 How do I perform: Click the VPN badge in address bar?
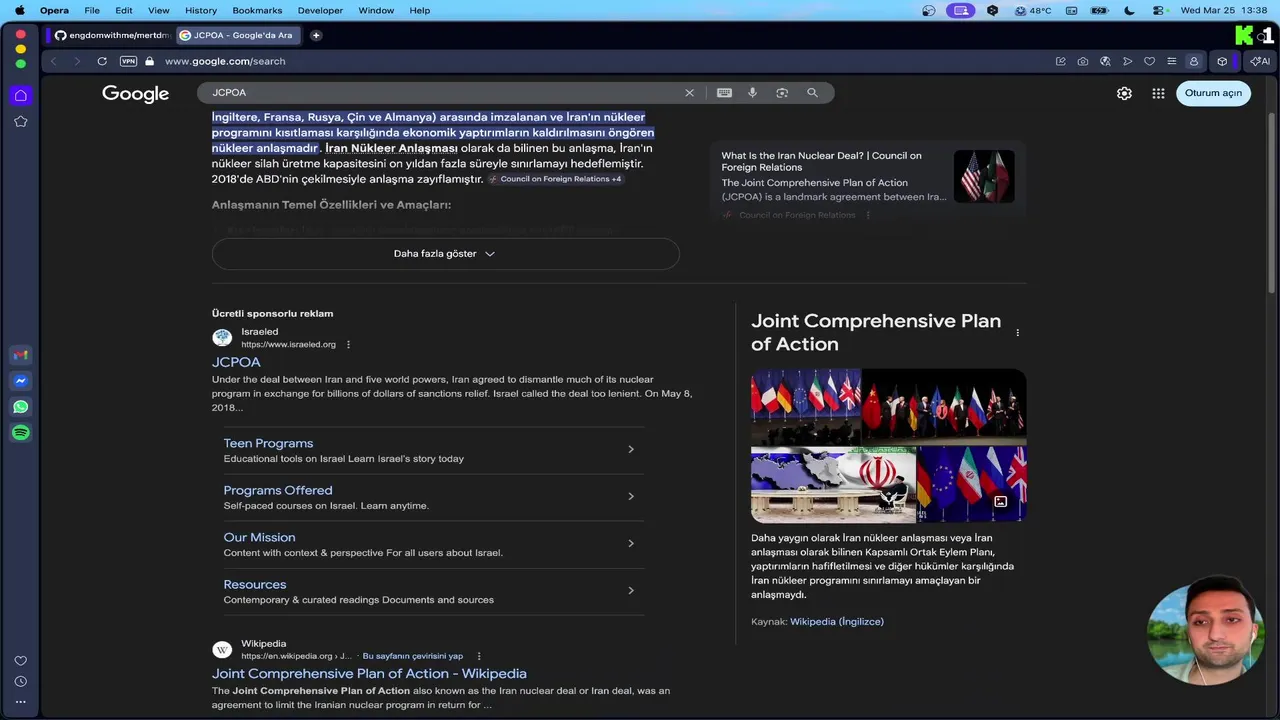point(128,61)
